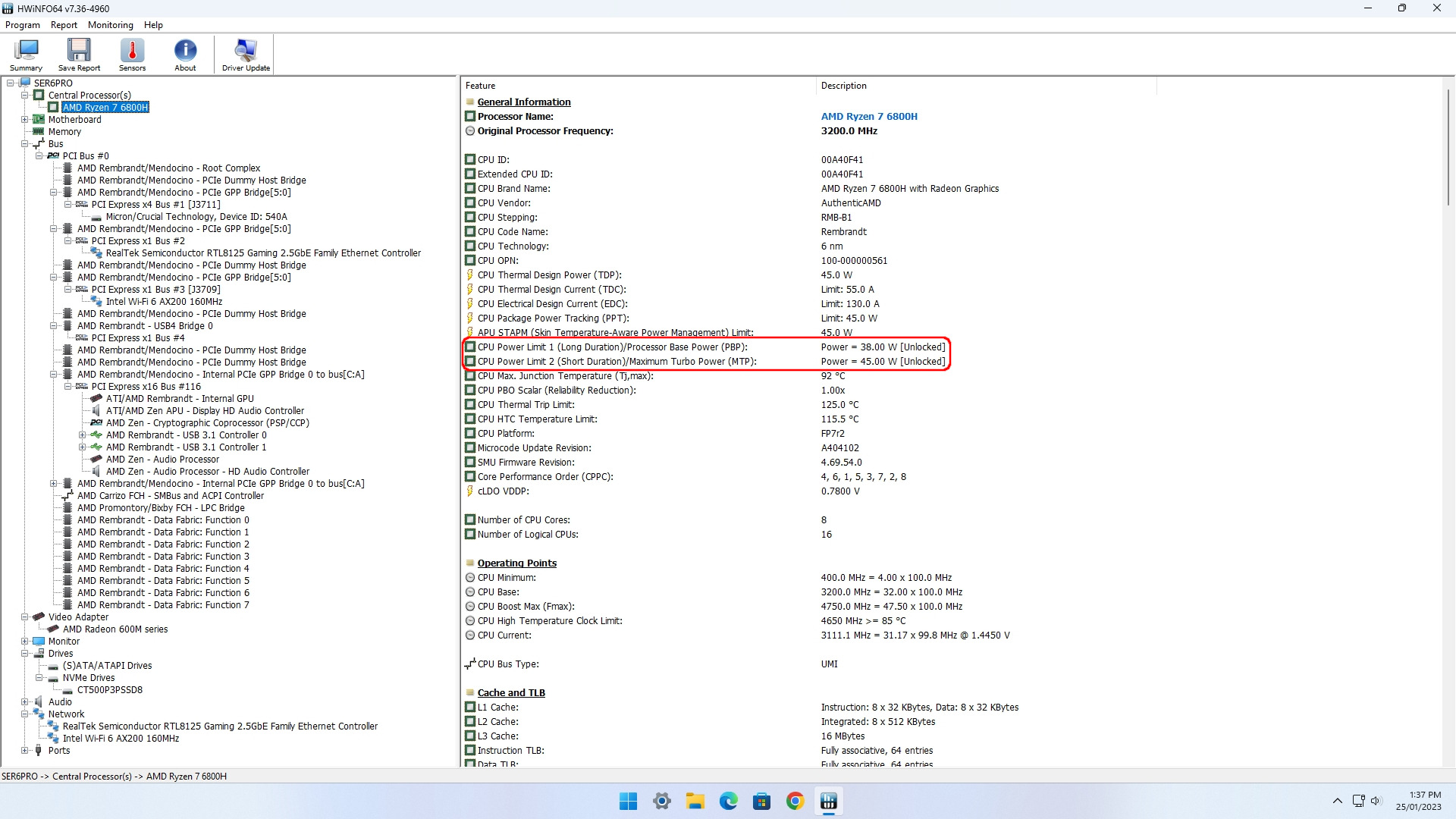Expand the Audio node
This screenshot has width=1456, height=819.
click(x=25, y=702)
